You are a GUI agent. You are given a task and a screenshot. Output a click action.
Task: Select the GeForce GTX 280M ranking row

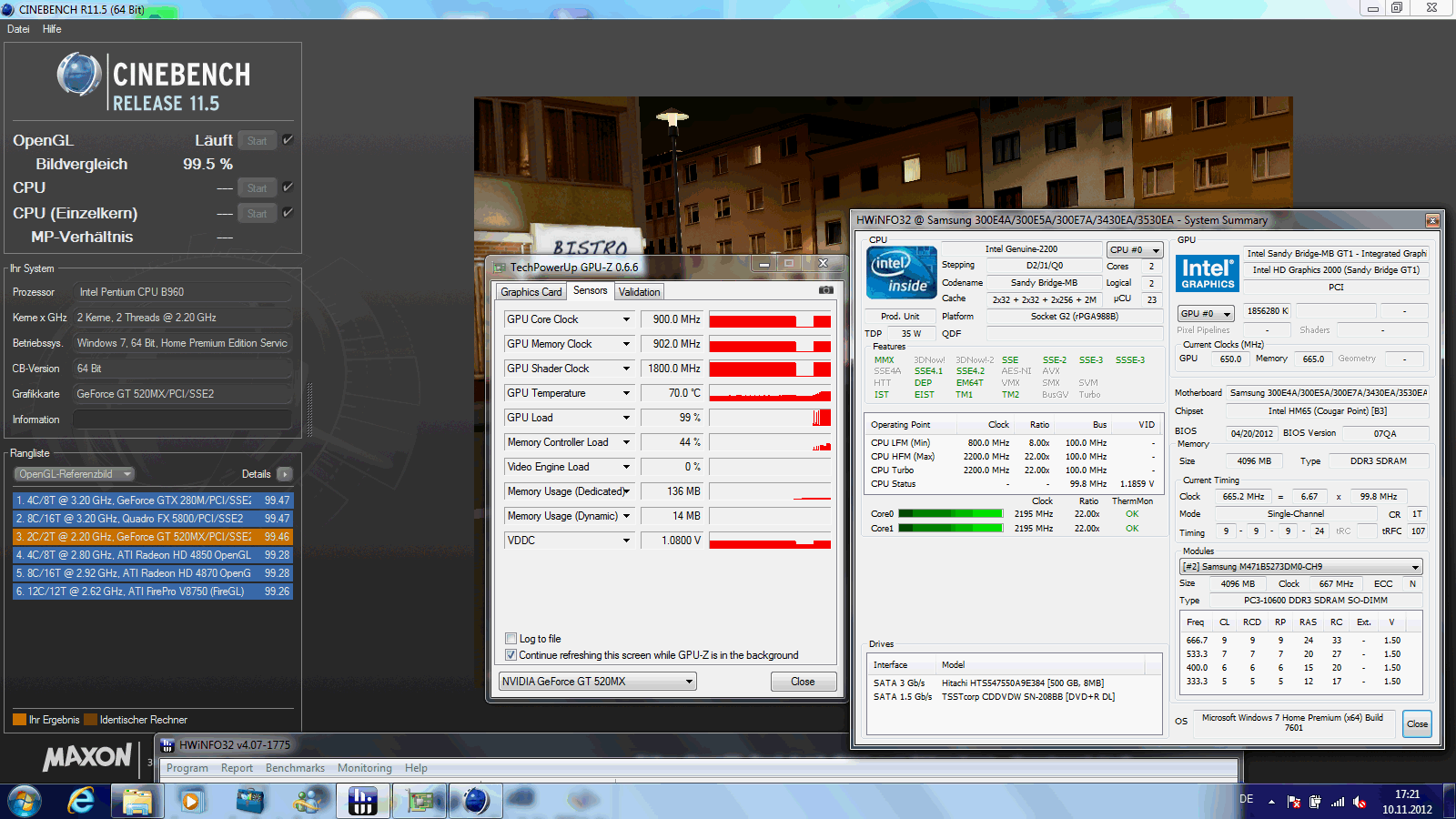tap(153, 500)
